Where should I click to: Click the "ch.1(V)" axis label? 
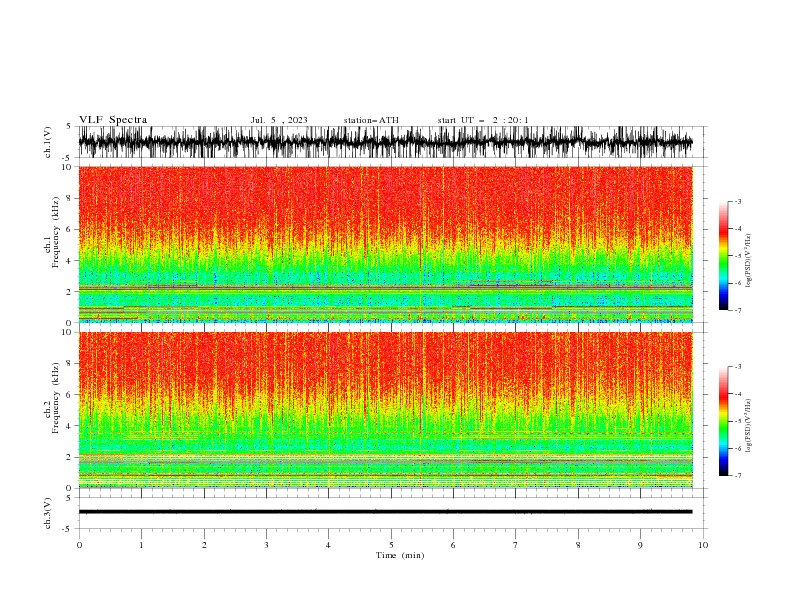tap(48, 142)
